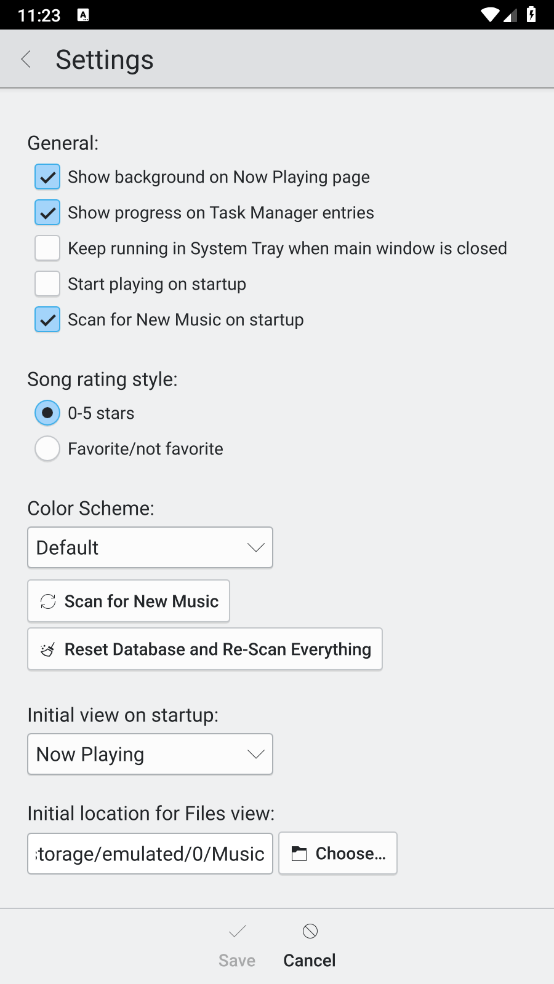The height and width of the screenshot is (984, 554).
Task: Tap the back arrow beside Settings
Action: [26, 60]
